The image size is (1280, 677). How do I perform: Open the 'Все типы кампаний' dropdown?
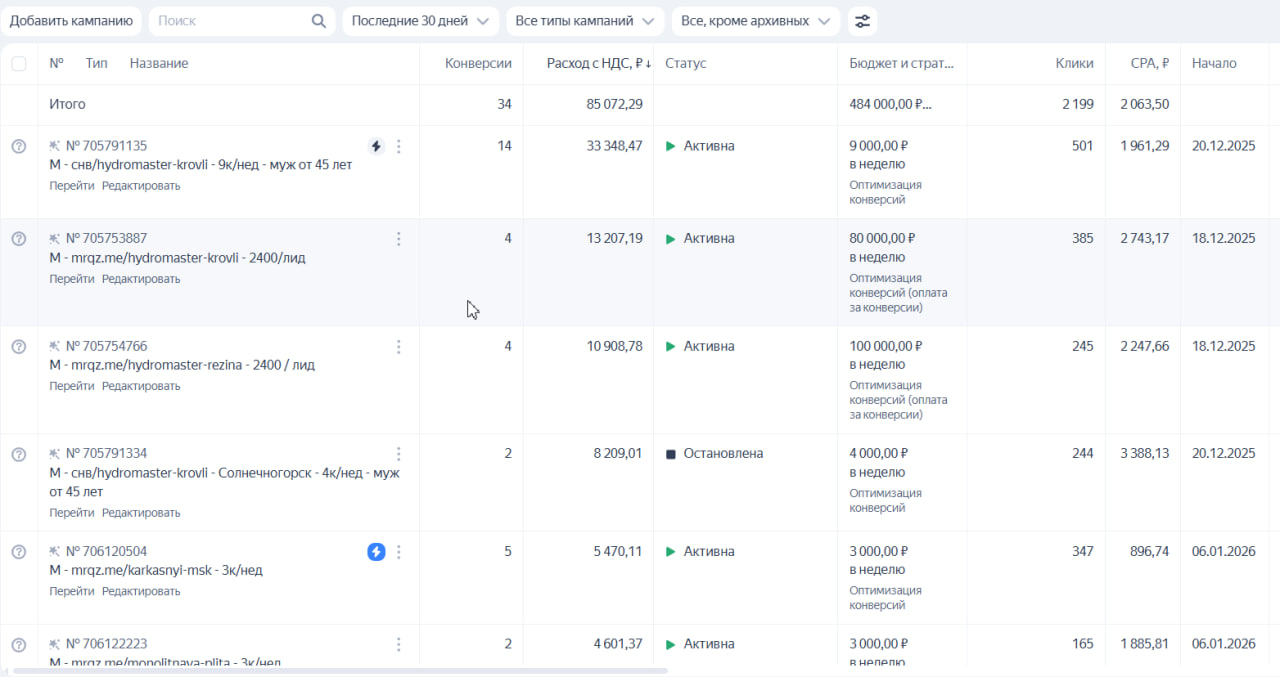pos(584,21)
